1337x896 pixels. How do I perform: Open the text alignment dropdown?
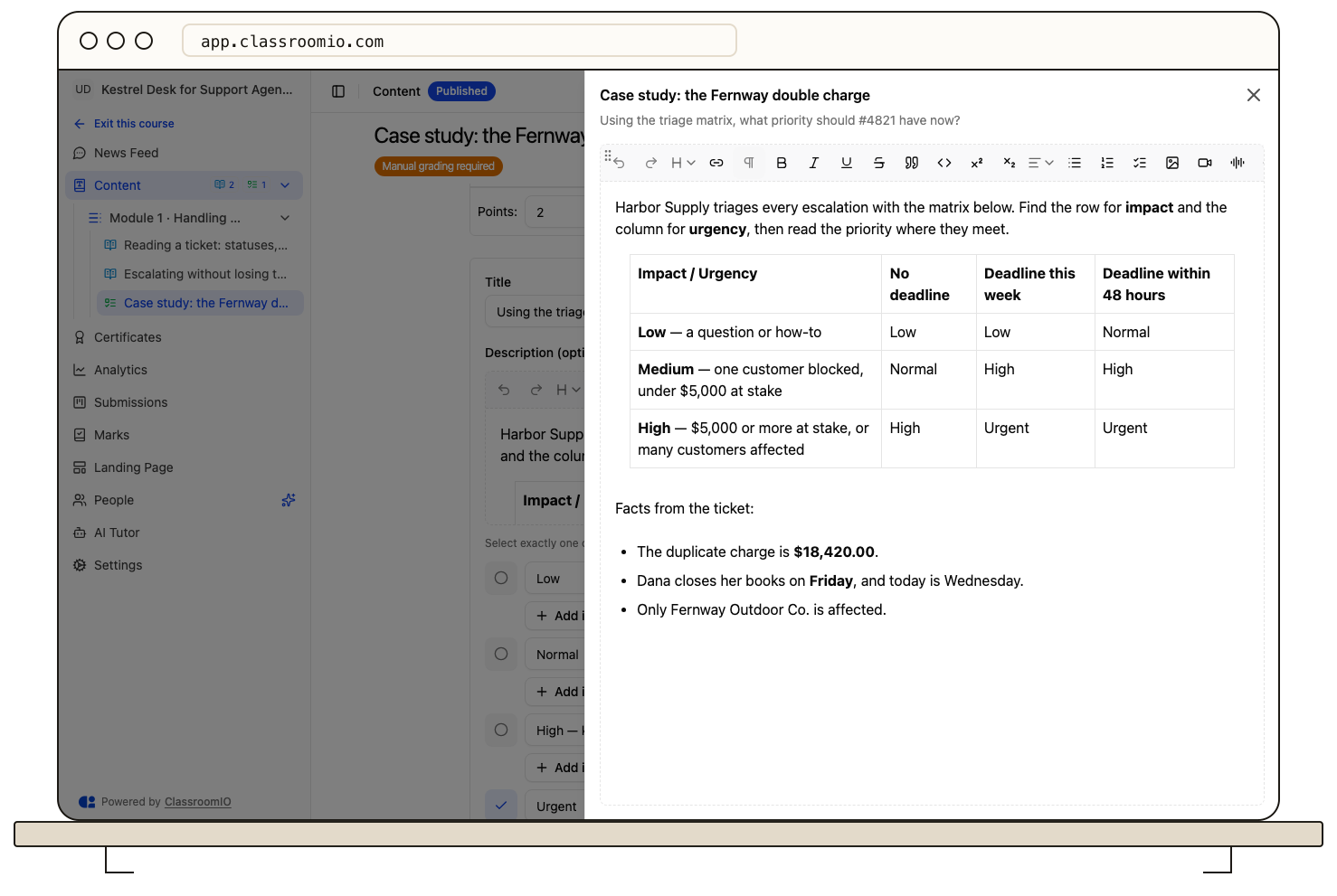[1041, 163]
